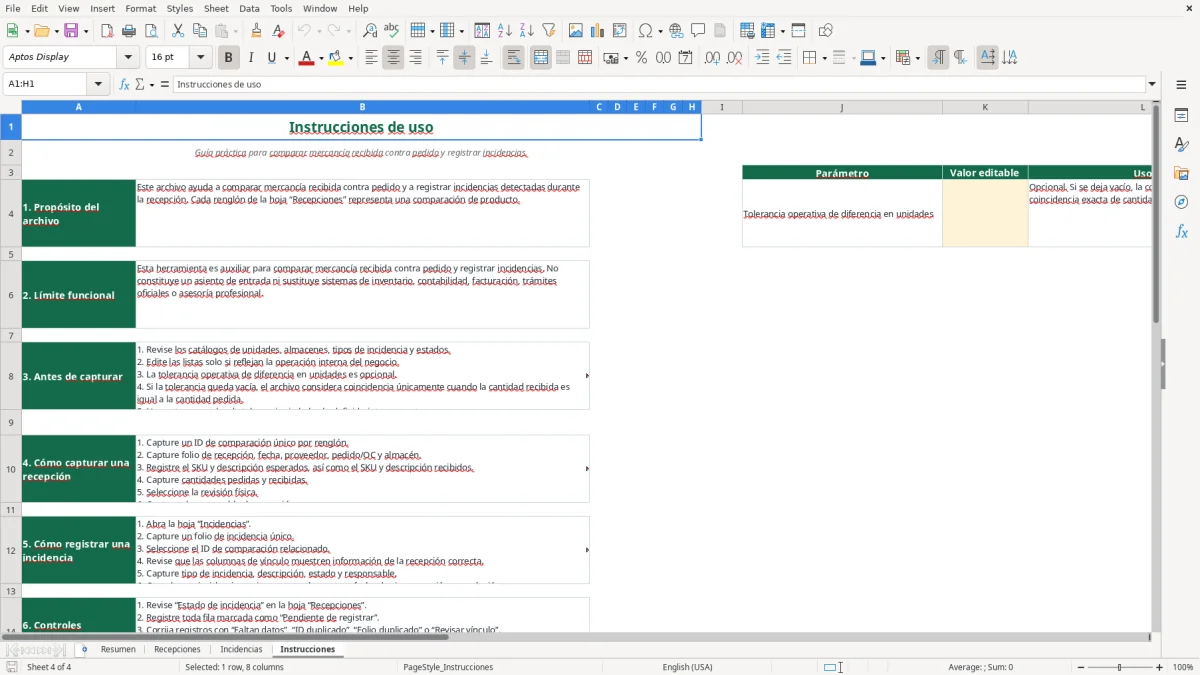
Task: Open the Function Wizard fx icon
Action: [x=125, y=84]
